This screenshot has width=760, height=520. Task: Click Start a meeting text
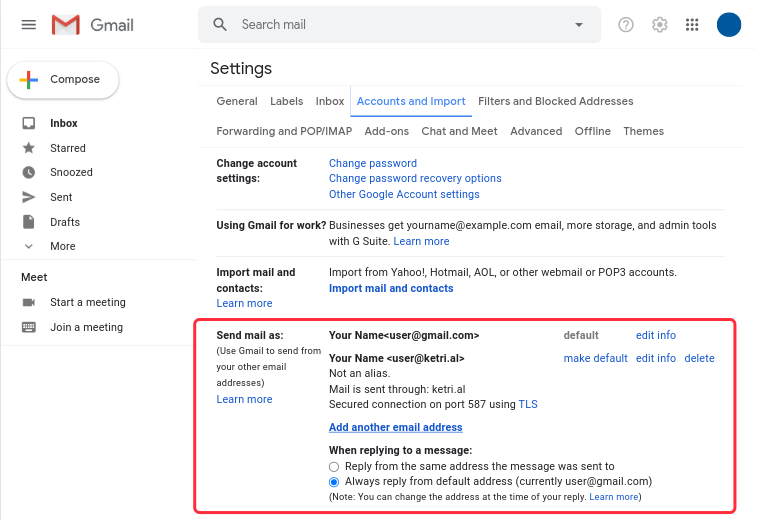pyautogui.click(x=88, y=302)
